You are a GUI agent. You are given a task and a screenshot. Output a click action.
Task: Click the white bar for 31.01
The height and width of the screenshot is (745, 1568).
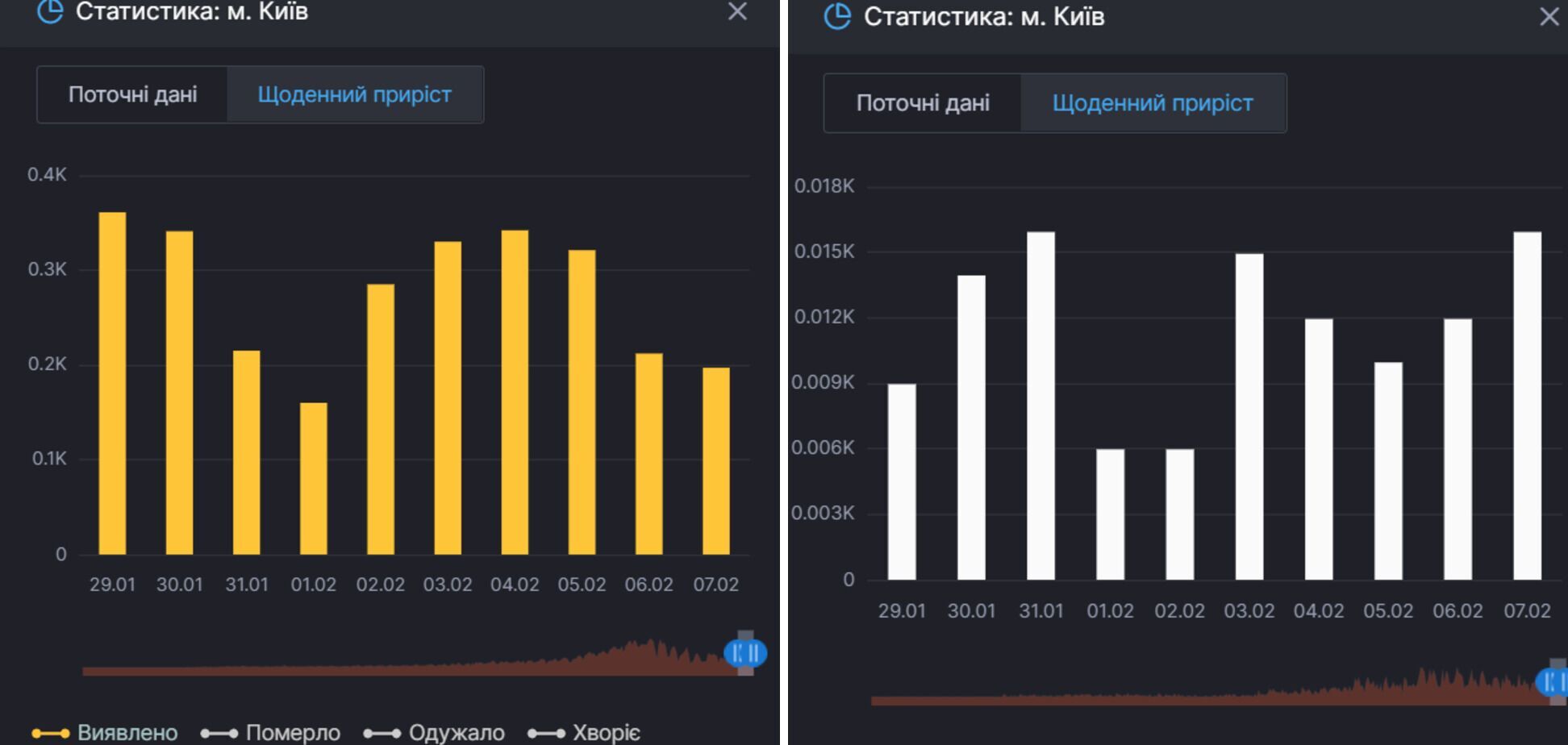(x=1040, y=406)
